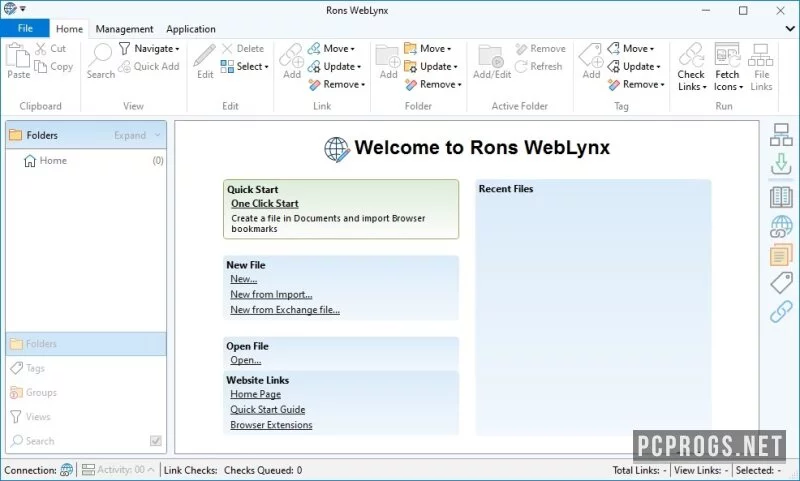Click the tag icon in right sidebar
Screen dimensions: 800x481
click(x=781, y=283)
